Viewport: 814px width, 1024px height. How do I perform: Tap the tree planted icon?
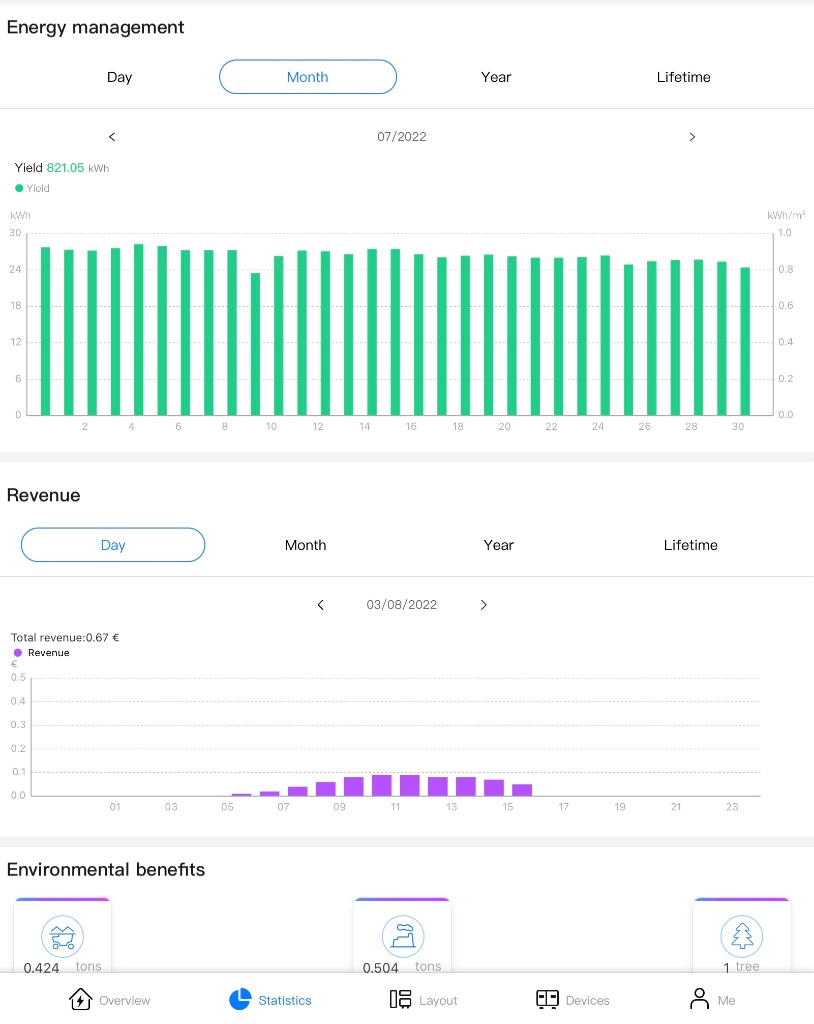[741, 937]
